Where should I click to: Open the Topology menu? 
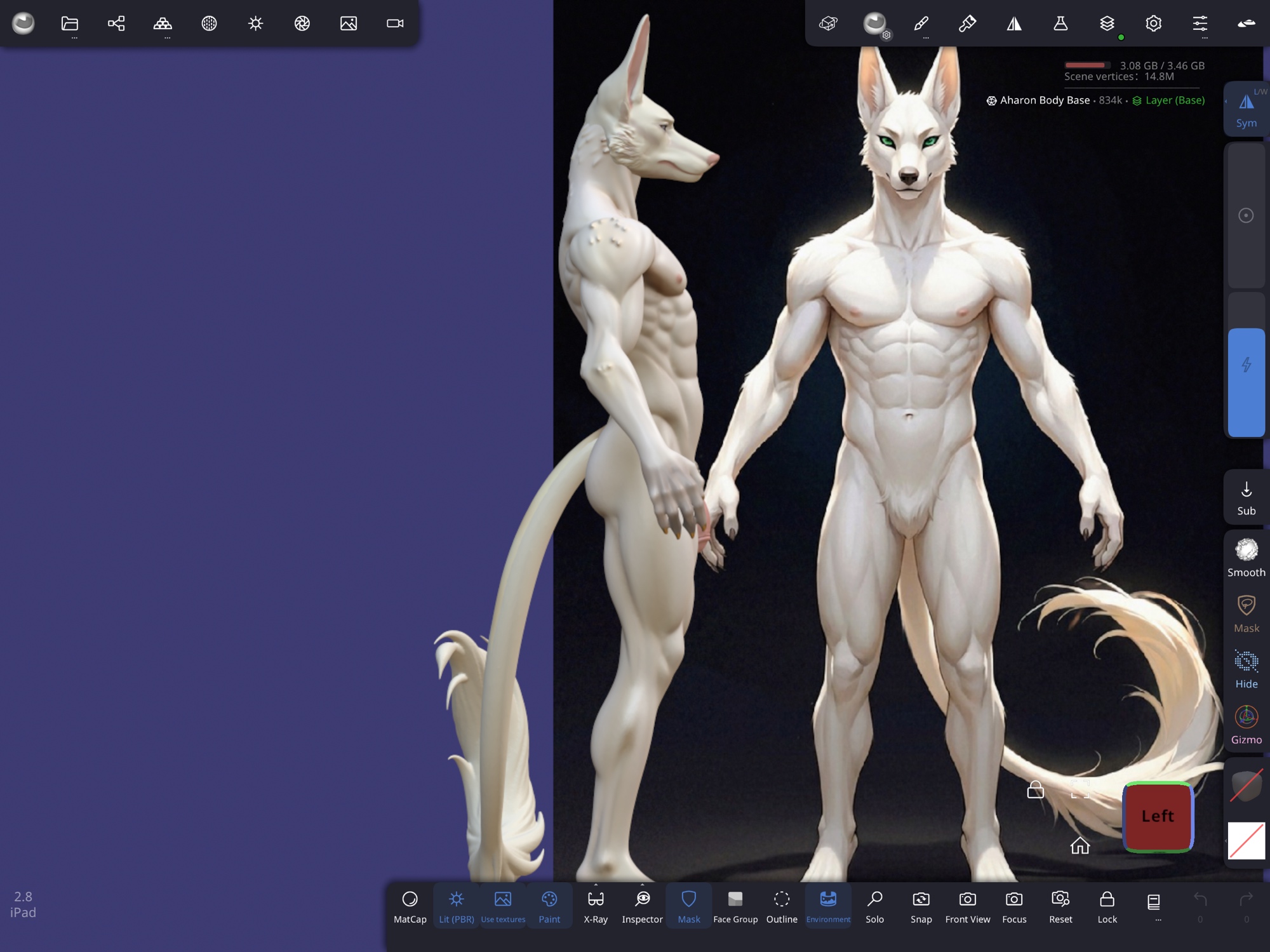pyautogui.click(x=163, y=24)
